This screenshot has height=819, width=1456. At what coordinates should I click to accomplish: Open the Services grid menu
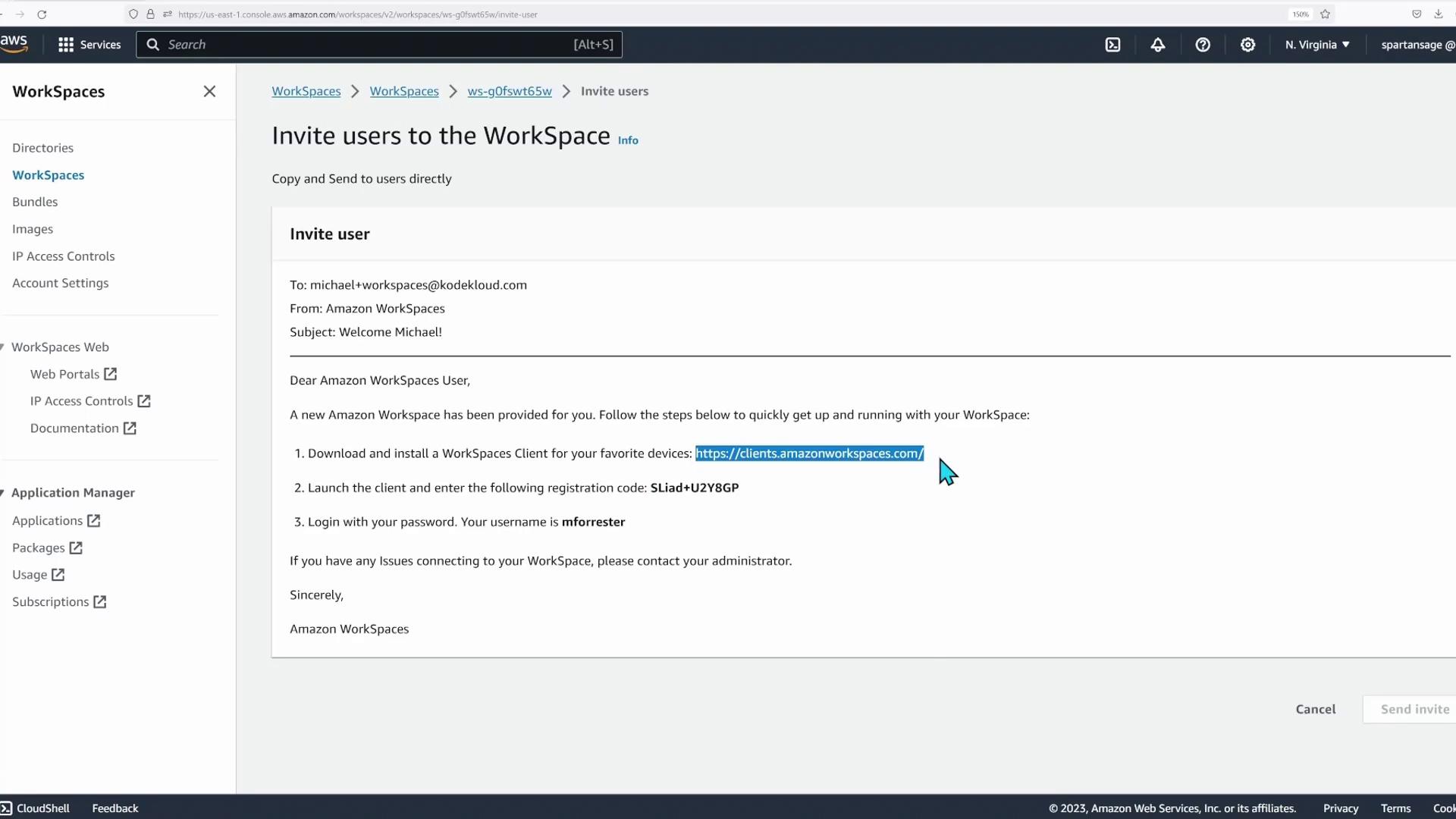pyautogui.click(x=89, y=45)
